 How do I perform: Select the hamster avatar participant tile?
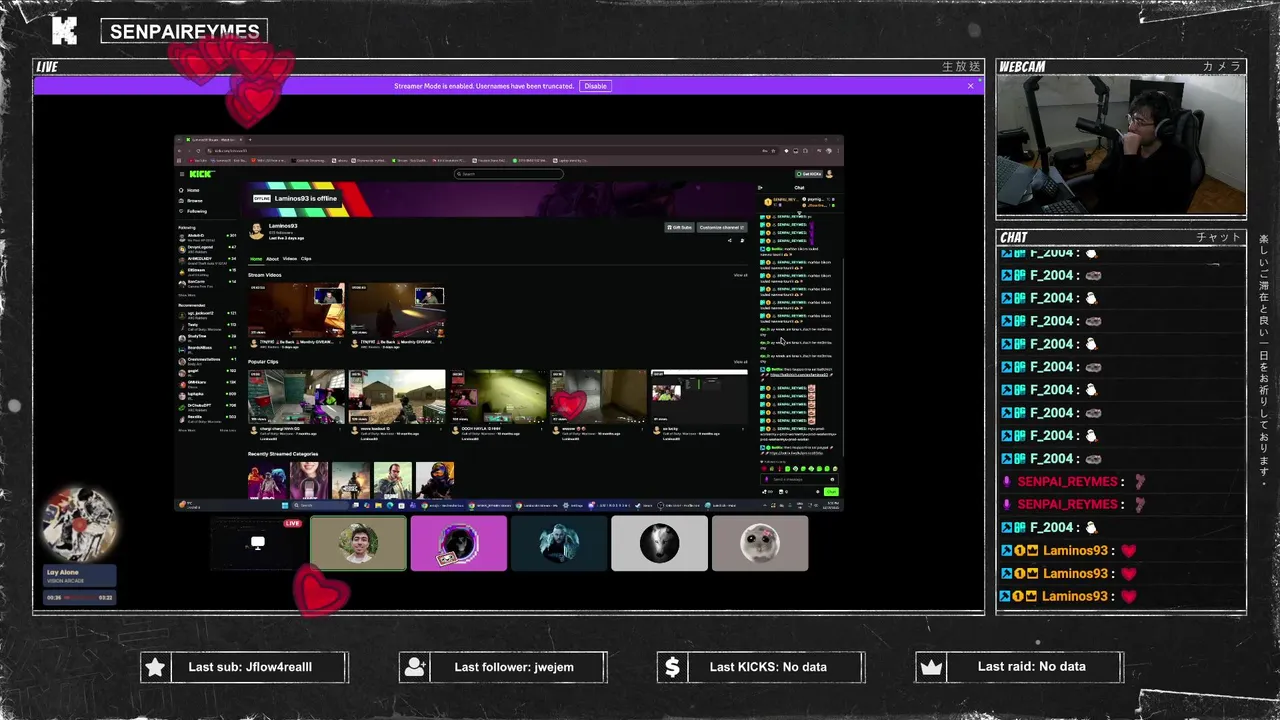point(760,543)
